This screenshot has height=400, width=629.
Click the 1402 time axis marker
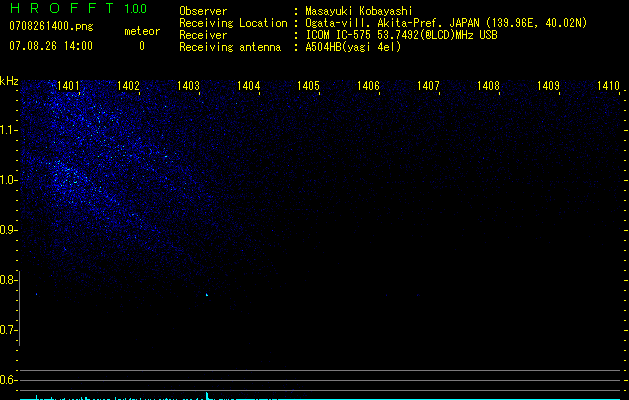(x=128, y=86)
